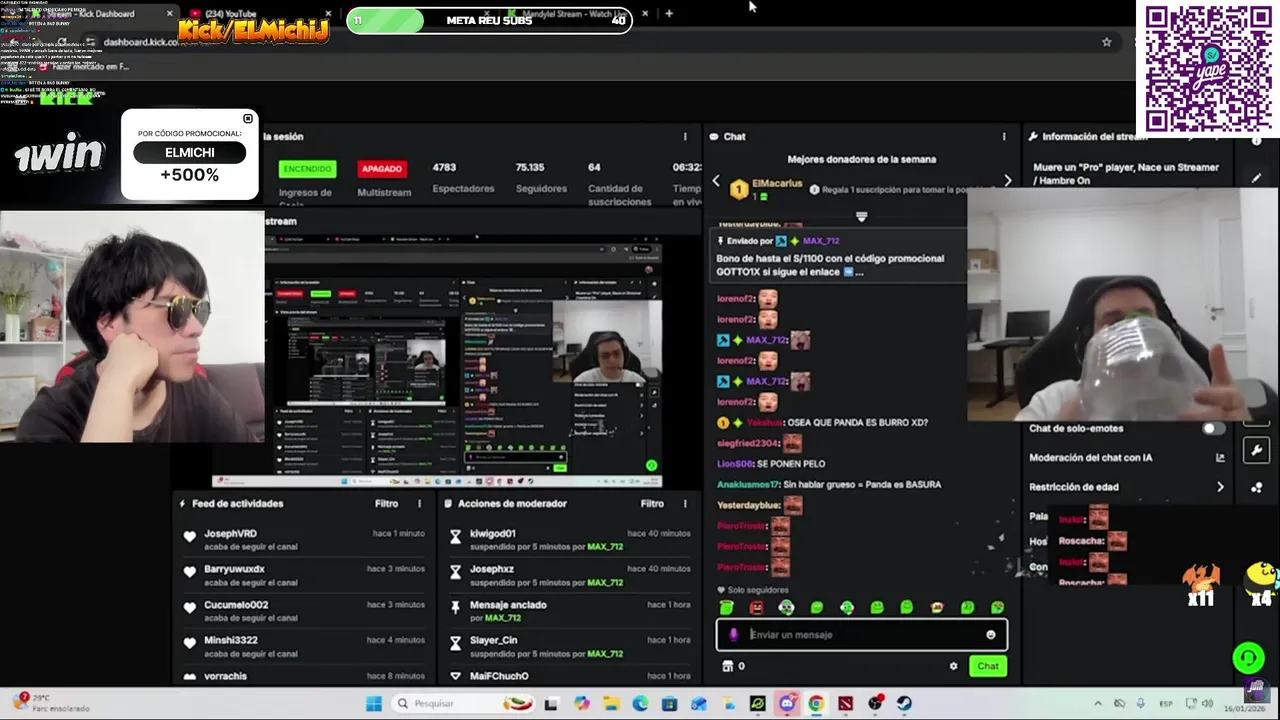Click ElMacarius top donor name
Viewport: 1280px width, 720px height.
point(777,185)
